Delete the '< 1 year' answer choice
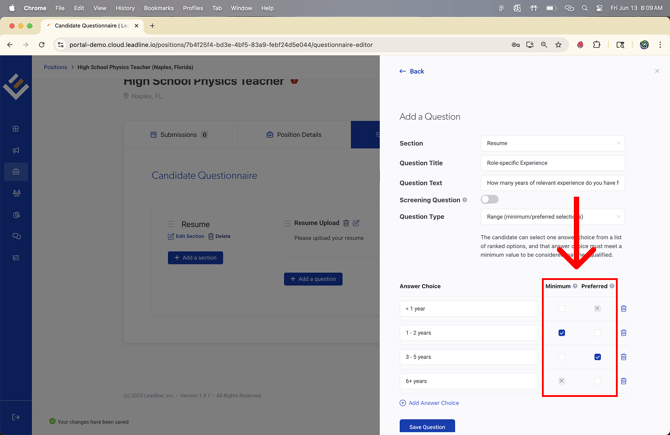Screen dimensions: 670x435 [x=624, y=309]
